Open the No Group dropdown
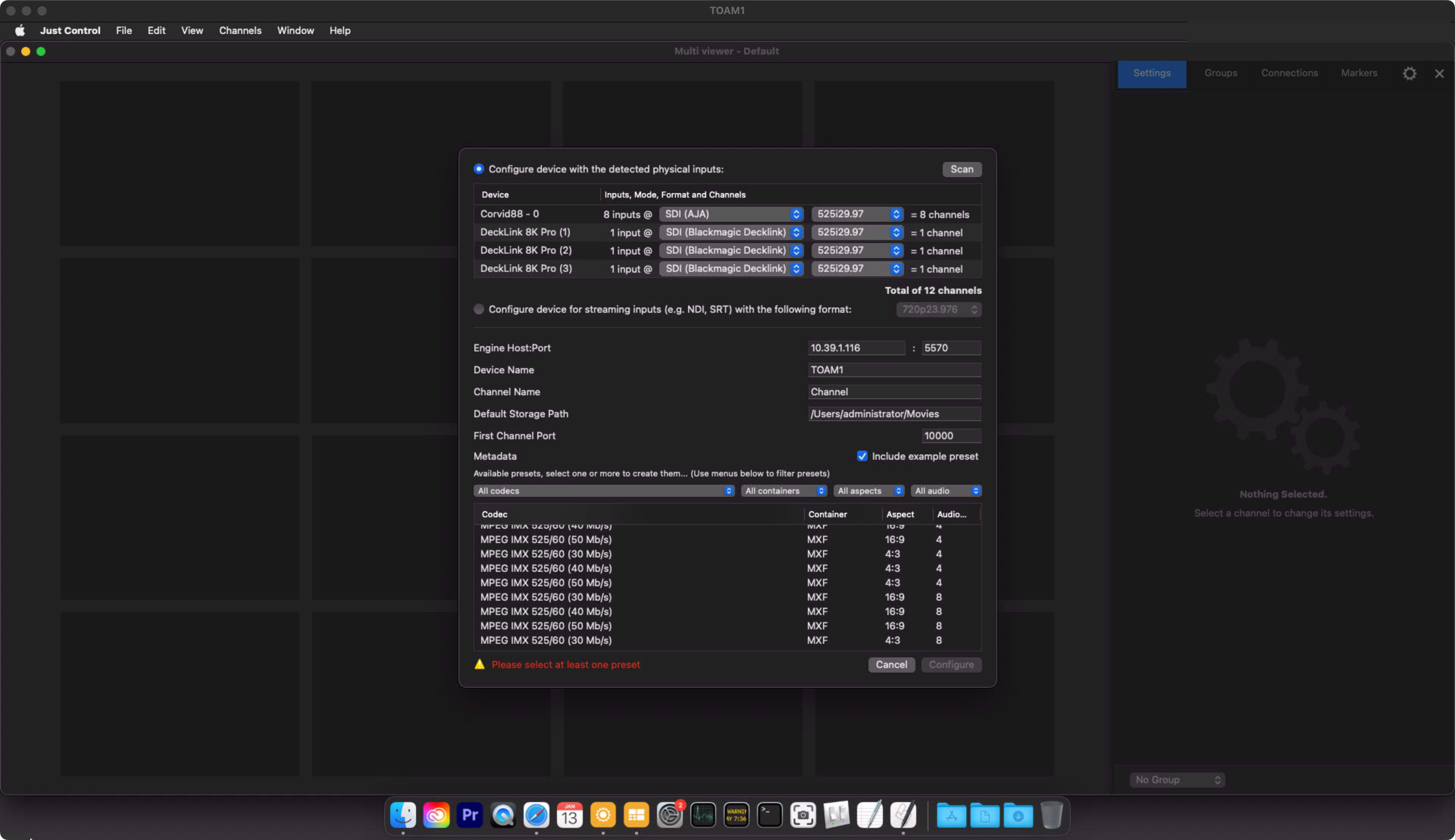 click(1177, 779)
